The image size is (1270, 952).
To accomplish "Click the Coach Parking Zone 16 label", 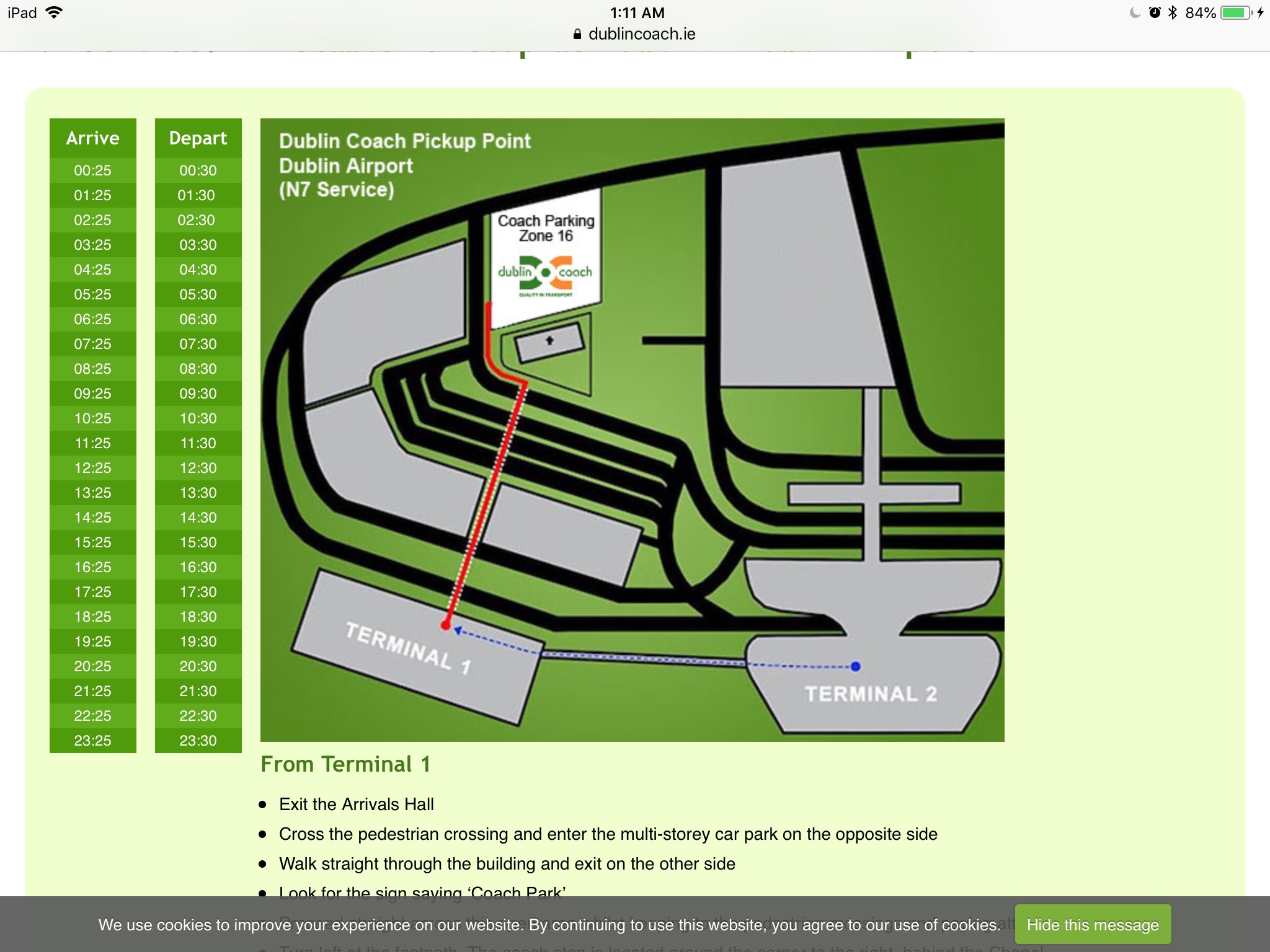I will (x=546, y=228).
